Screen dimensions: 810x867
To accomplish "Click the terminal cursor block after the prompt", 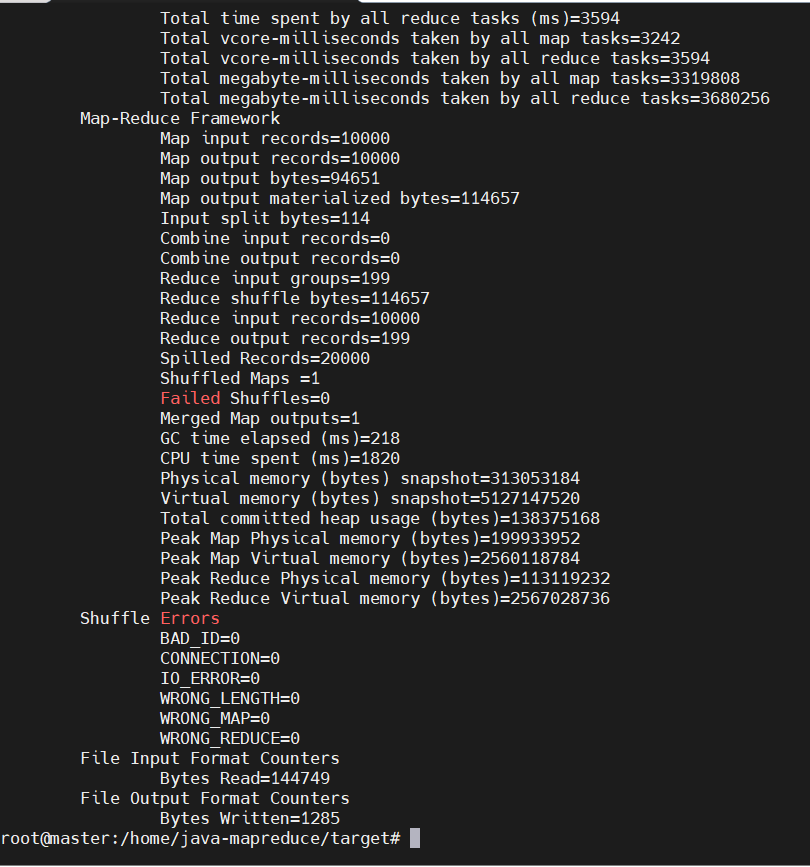I will (x=415, y=838).
